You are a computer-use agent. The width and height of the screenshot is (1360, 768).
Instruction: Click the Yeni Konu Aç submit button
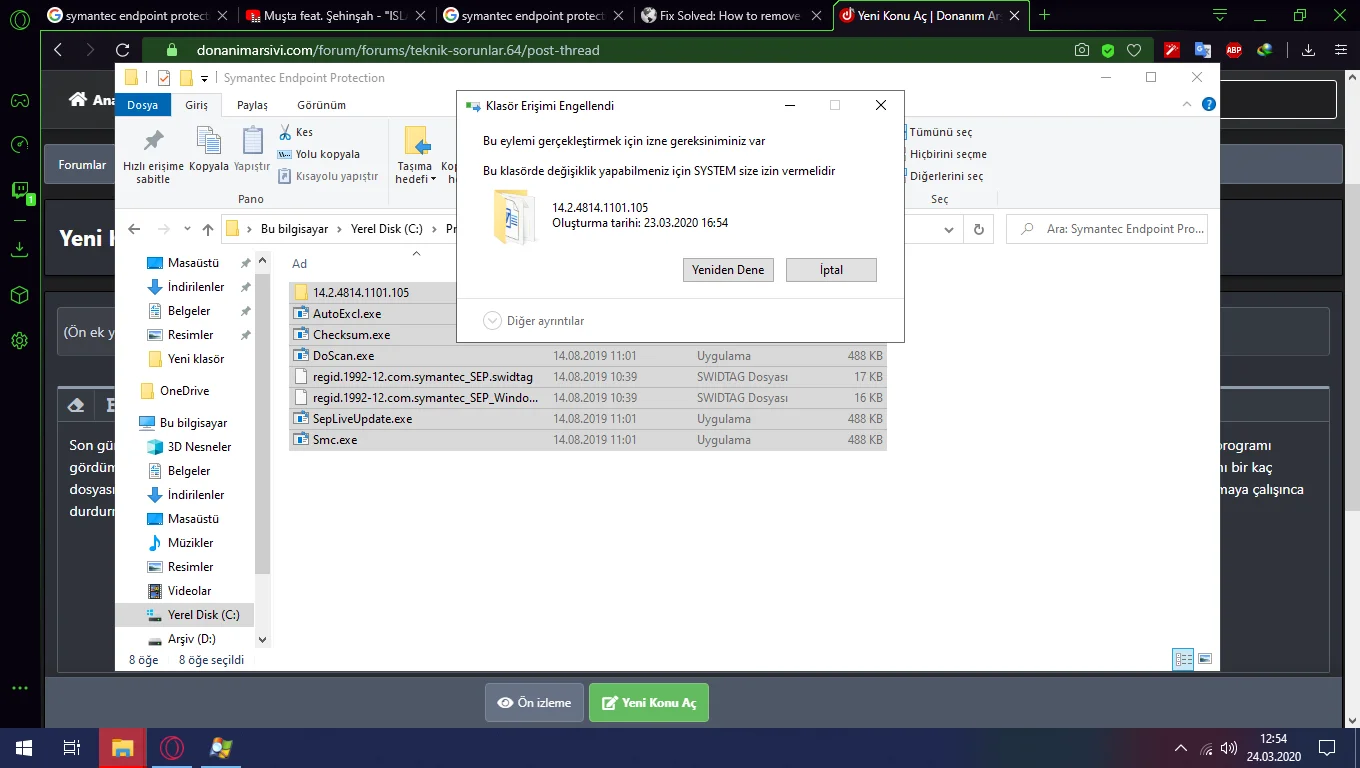649,703
